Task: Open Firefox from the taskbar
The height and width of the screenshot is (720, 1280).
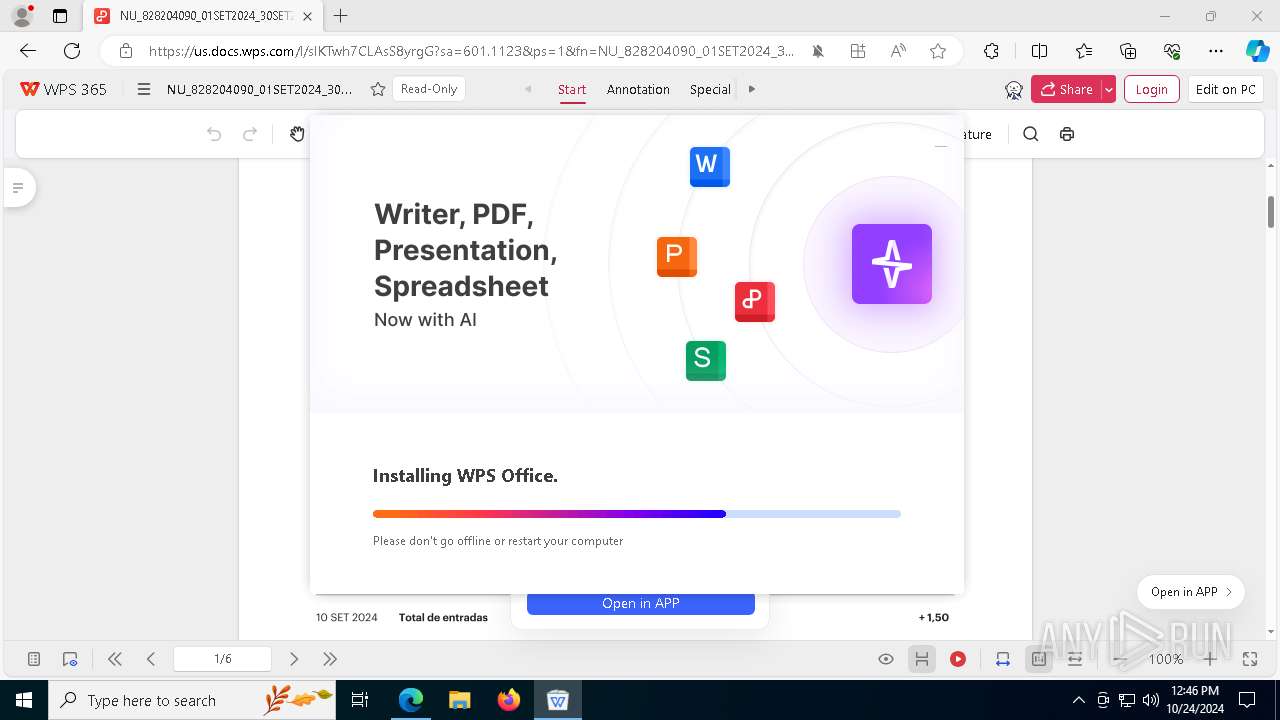Action: (509, 700)
